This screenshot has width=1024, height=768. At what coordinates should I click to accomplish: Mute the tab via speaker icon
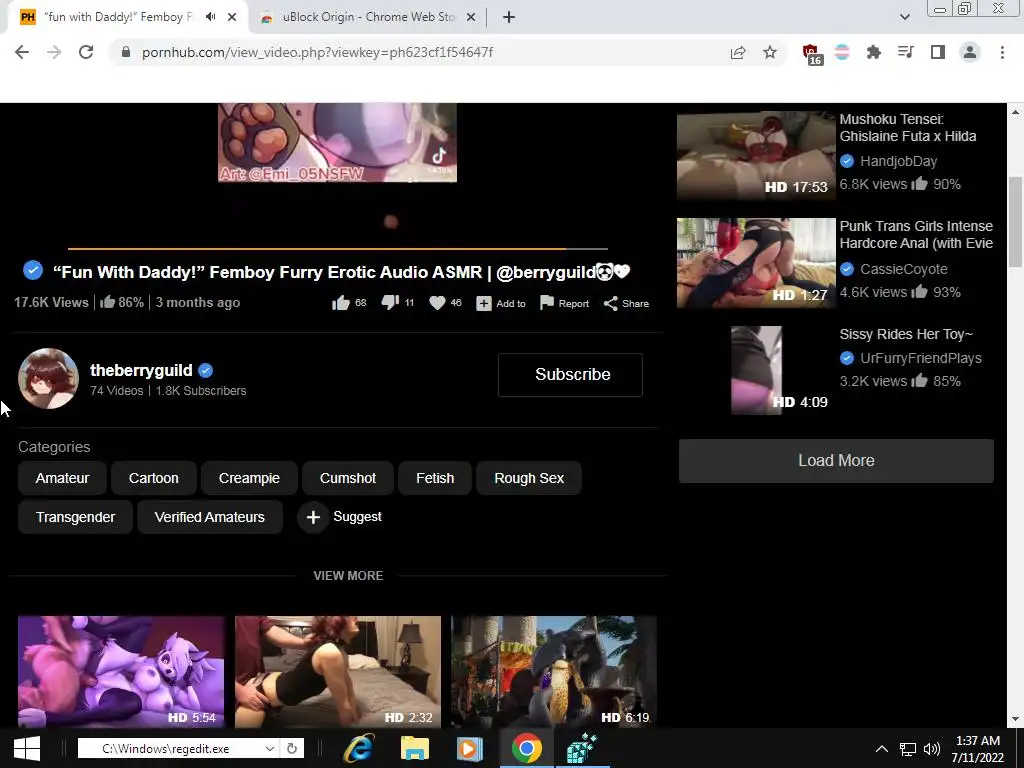click(210, 17)
